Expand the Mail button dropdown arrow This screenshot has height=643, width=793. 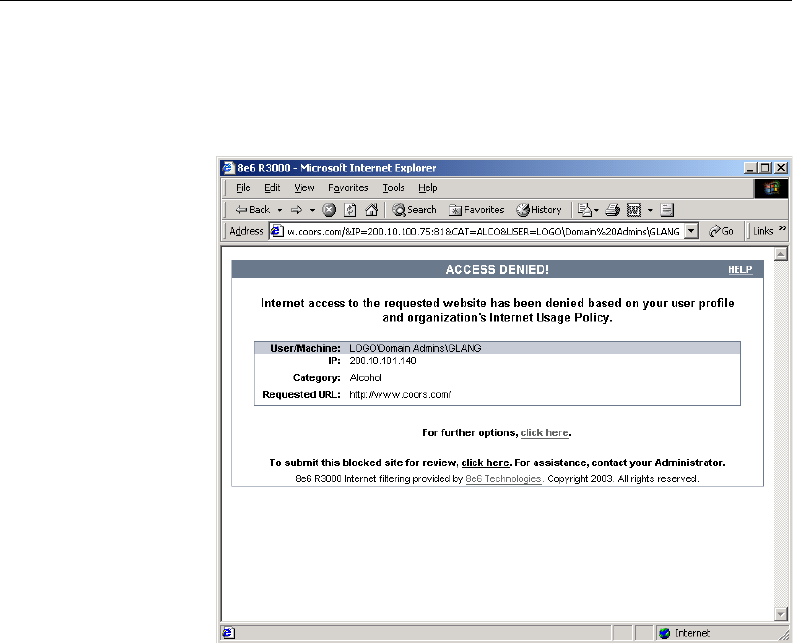coord(596,210)
